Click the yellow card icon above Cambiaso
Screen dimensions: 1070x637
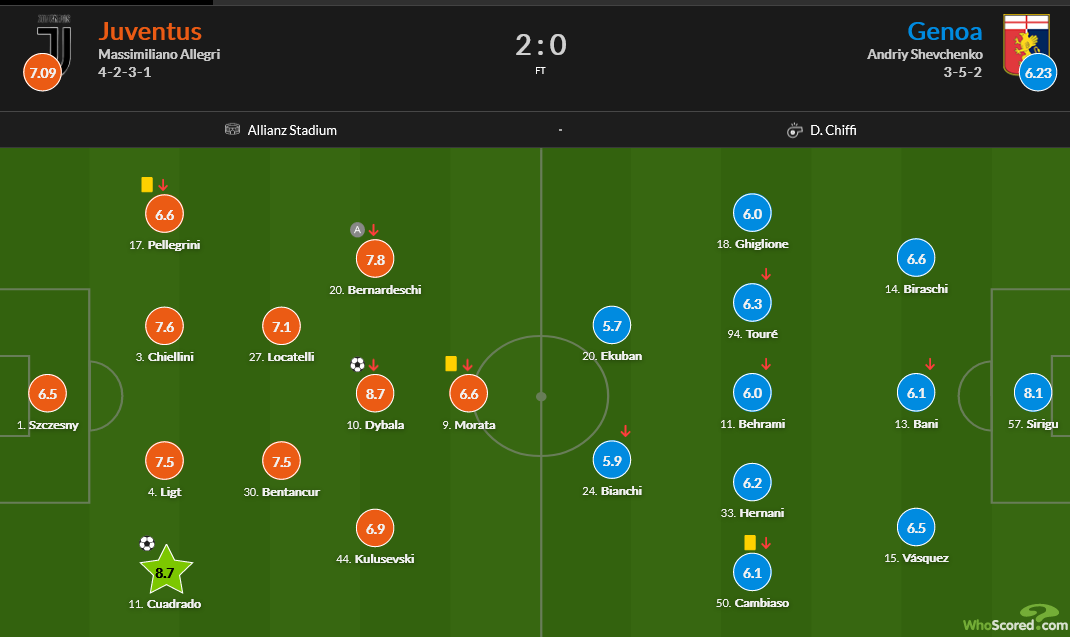coord(750,543)
